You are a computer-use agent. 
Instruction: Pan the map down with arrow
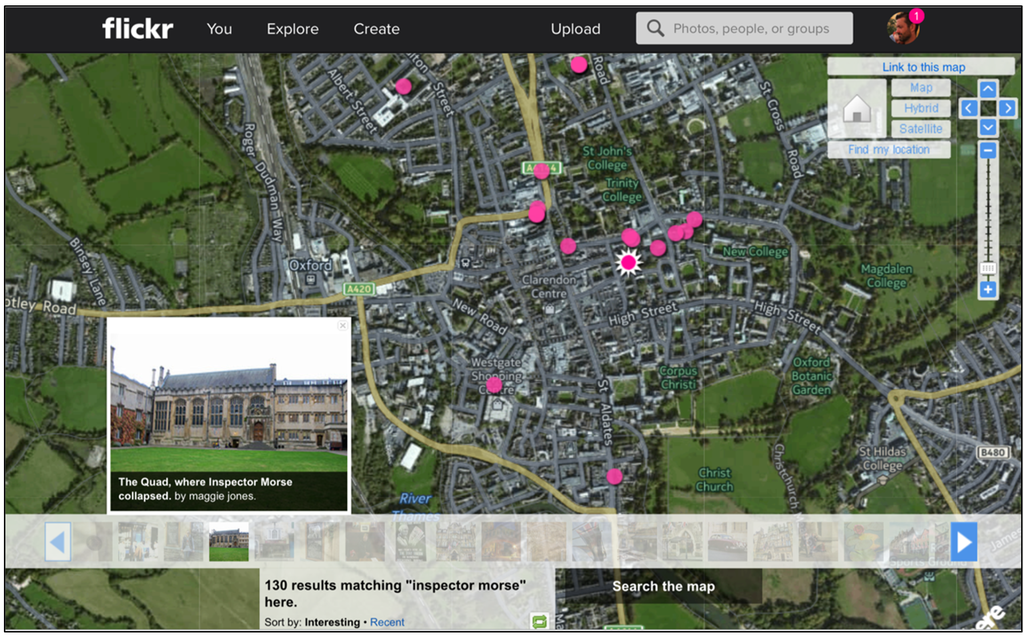pos(988,127)
